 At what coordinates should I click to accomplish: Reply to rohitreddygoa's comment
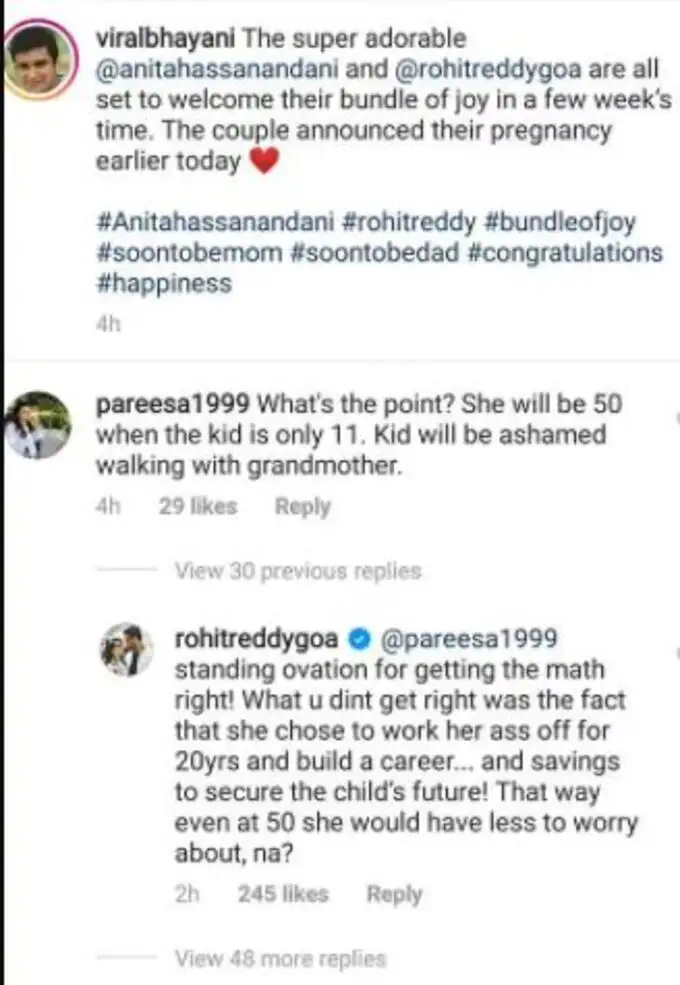(396, 894)
